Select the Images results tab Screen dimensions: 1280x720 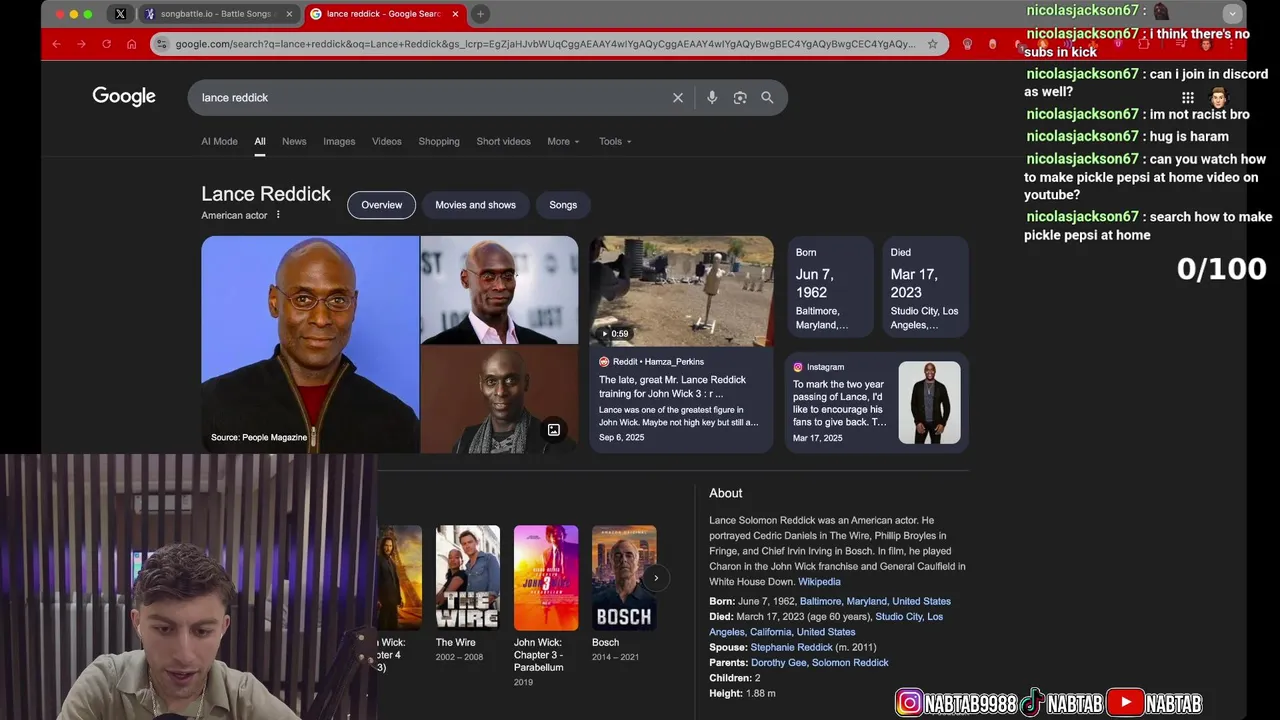(x=339, y=141)
